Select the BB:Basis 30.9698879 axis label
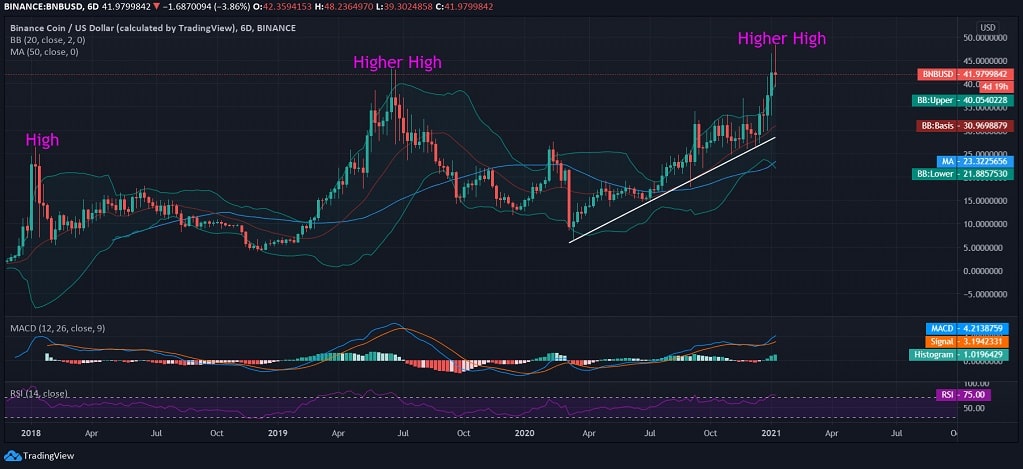 tap(966, 125)
